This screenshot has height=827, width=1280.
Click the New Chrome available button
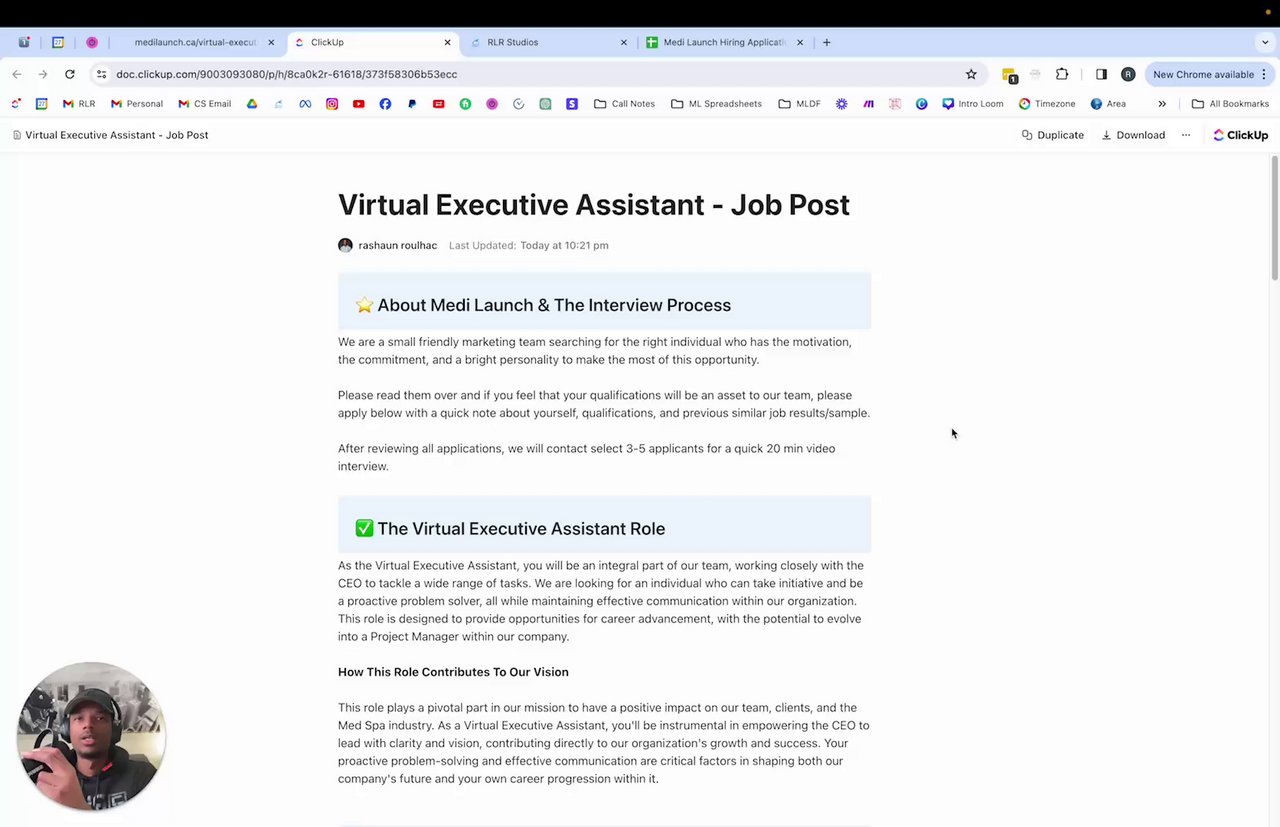[x=1210, y=74]
